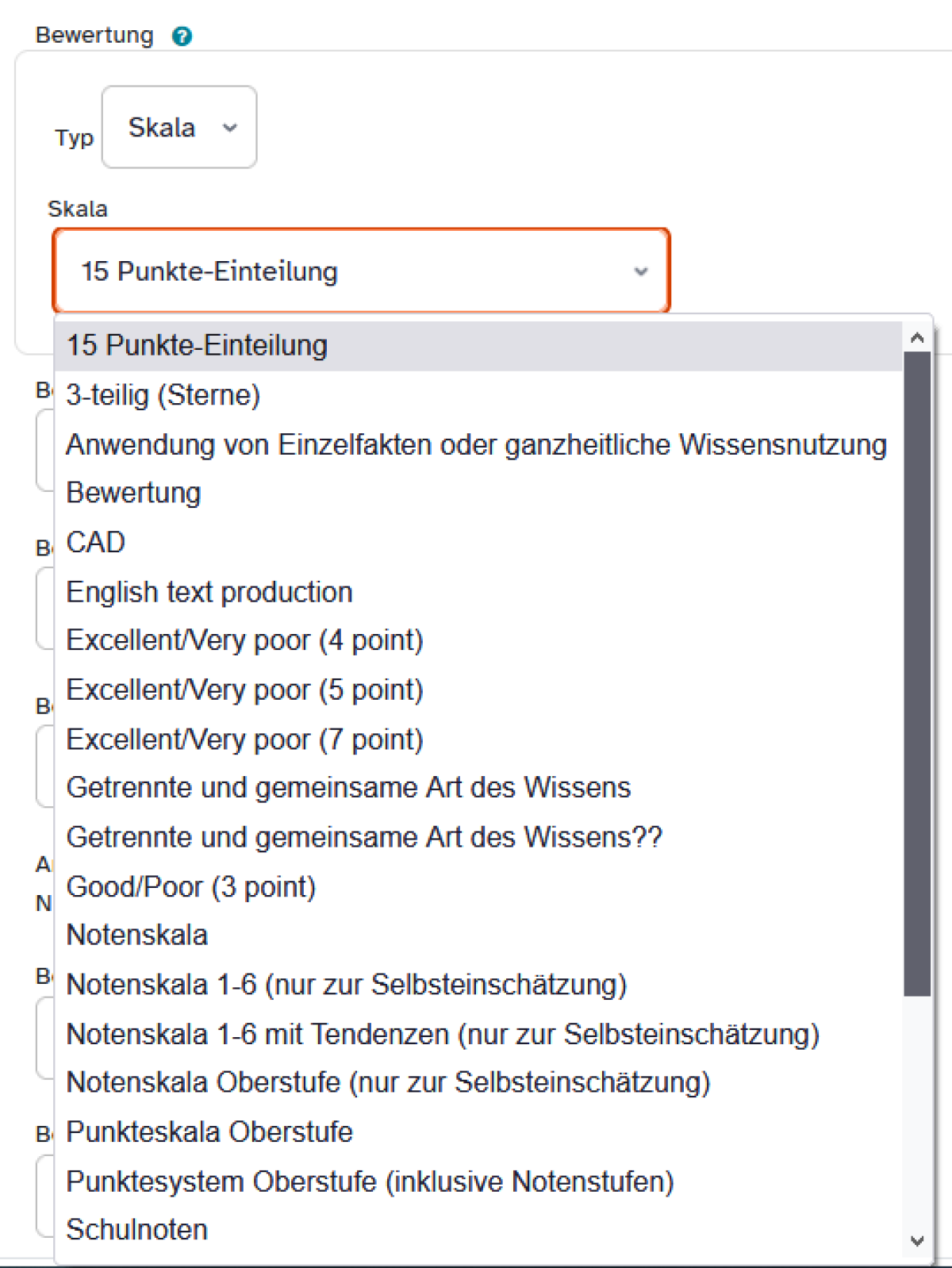Screen dimensions: 952x1268
Task: Choose the 3-teilig (Sterne) option
Action: pos(163,395)
